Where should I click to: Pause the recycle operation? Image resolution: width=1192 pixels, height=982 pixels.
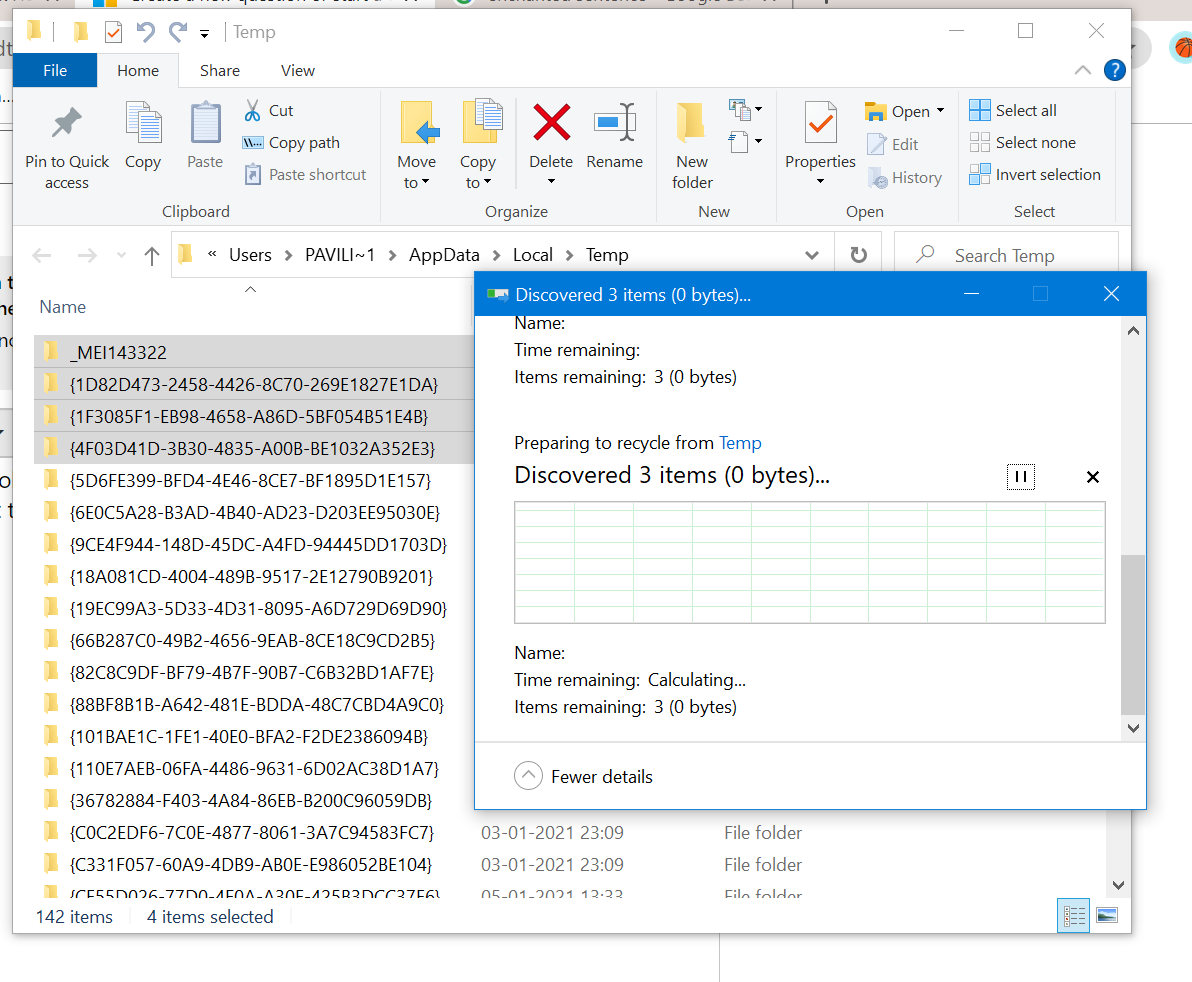pyautogui.click(x=1021, y=477)
